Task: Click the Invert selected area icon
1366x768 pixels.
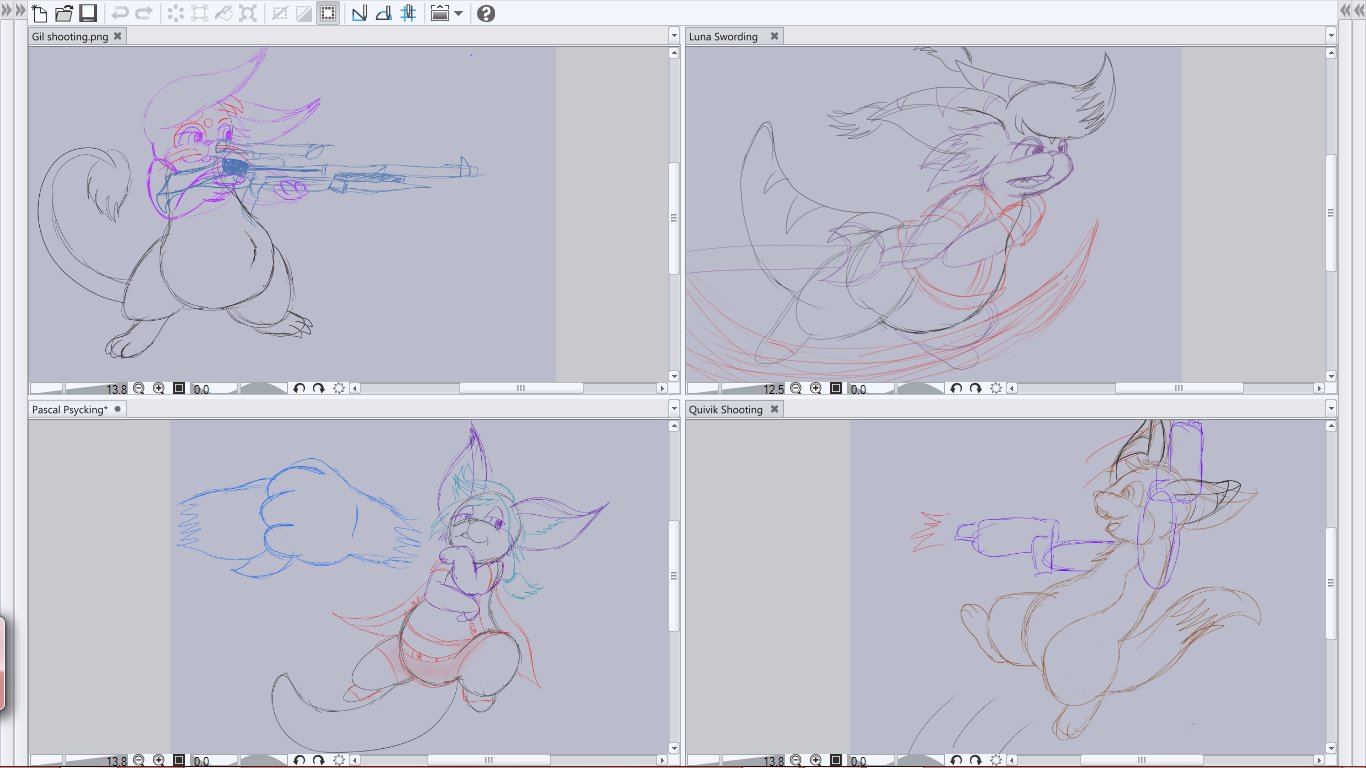Action: [x=304, y=13]
